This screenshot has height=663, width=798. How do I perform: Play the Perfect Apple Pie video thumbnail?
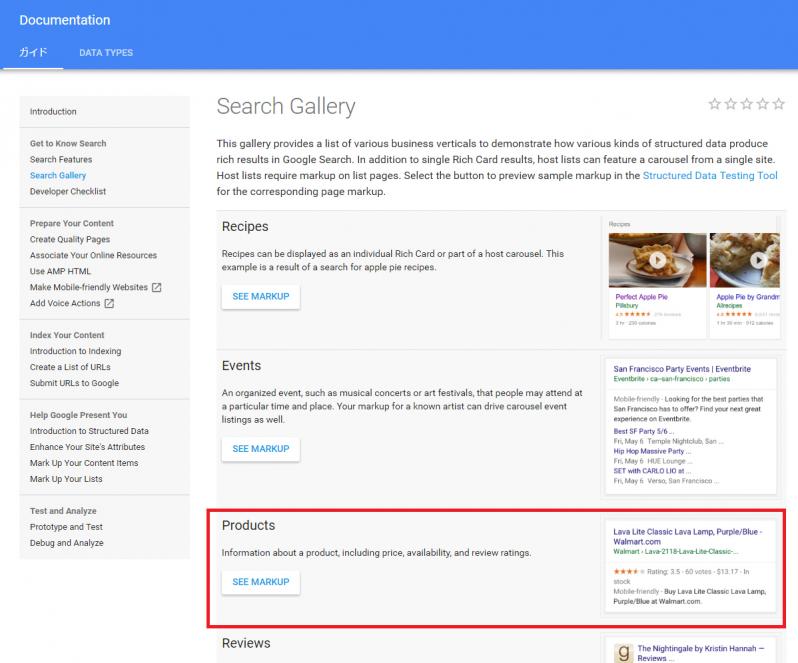tap(657, 260)
